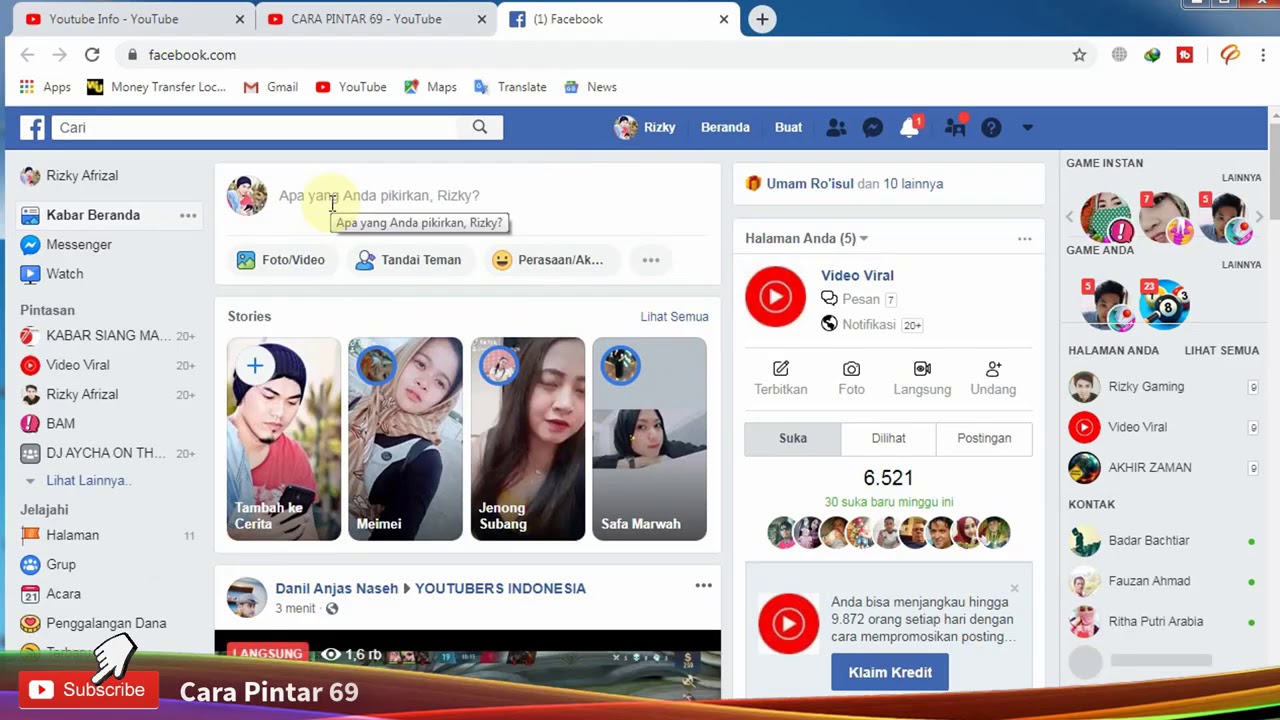
Task: Click the Klaim Kredit button
Action: (890, 672)
